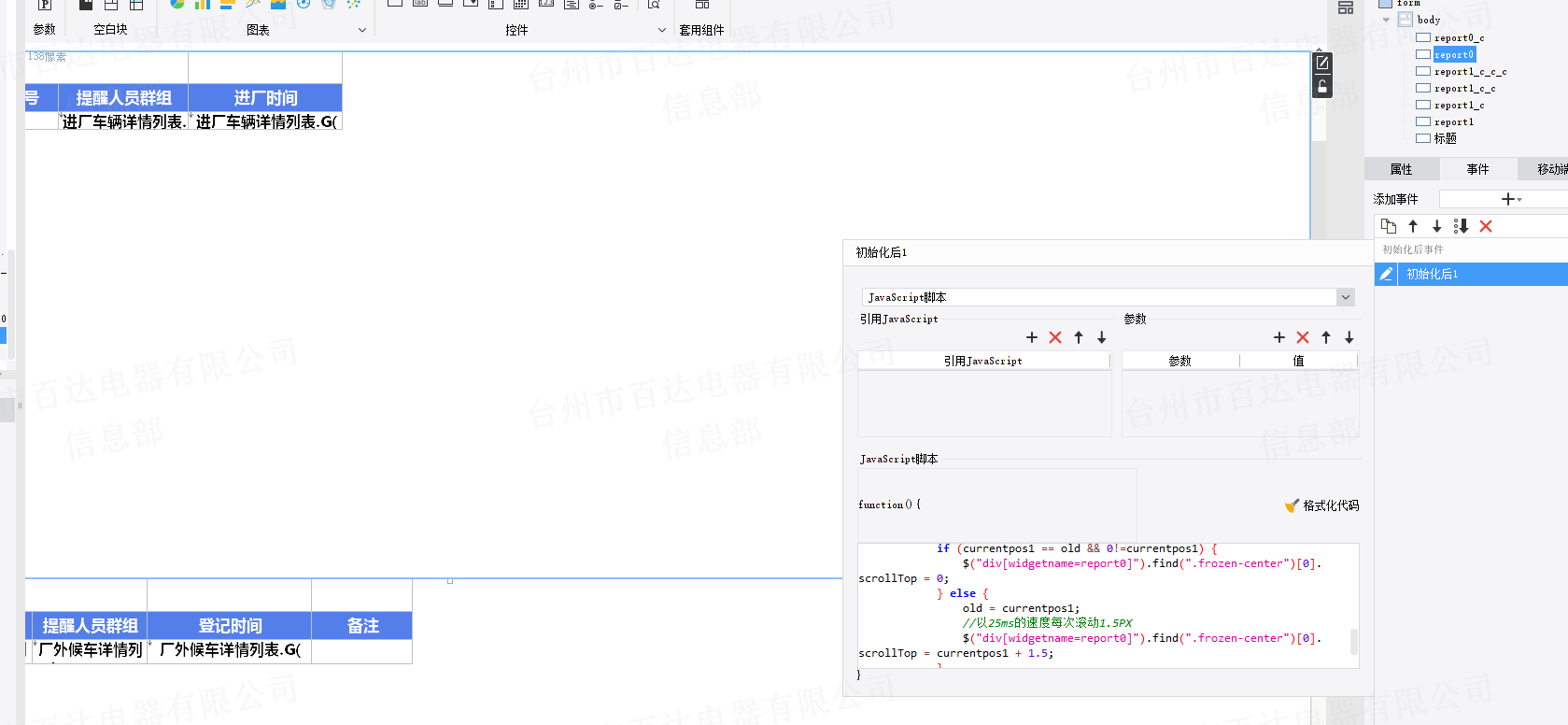This screenshot has width=1568, height=725.
Task: Remove parameter with red X icon
Action: point(1303,337)
